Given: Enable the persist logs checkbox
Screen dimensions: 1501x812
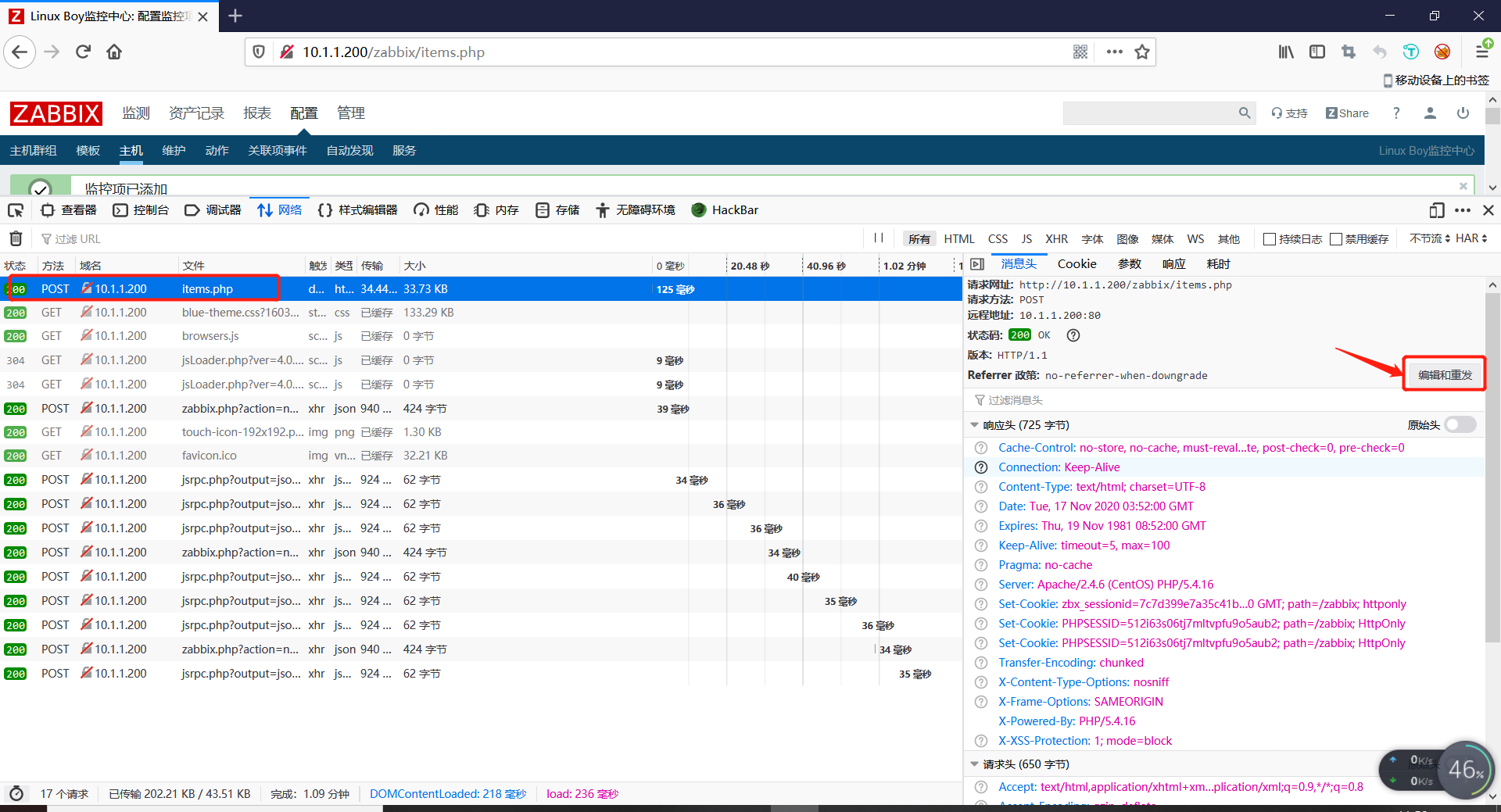Looking at the screenshot, I should 1270,239.
